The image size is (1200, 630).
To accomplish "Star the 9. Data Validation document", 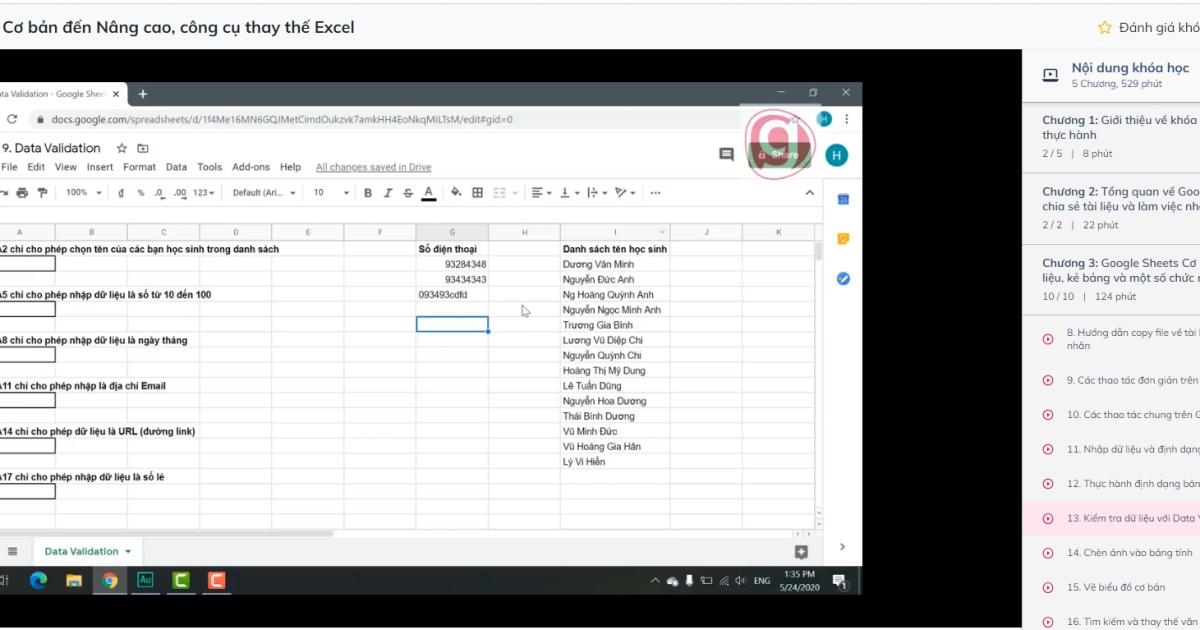I will tap(122, 148).
